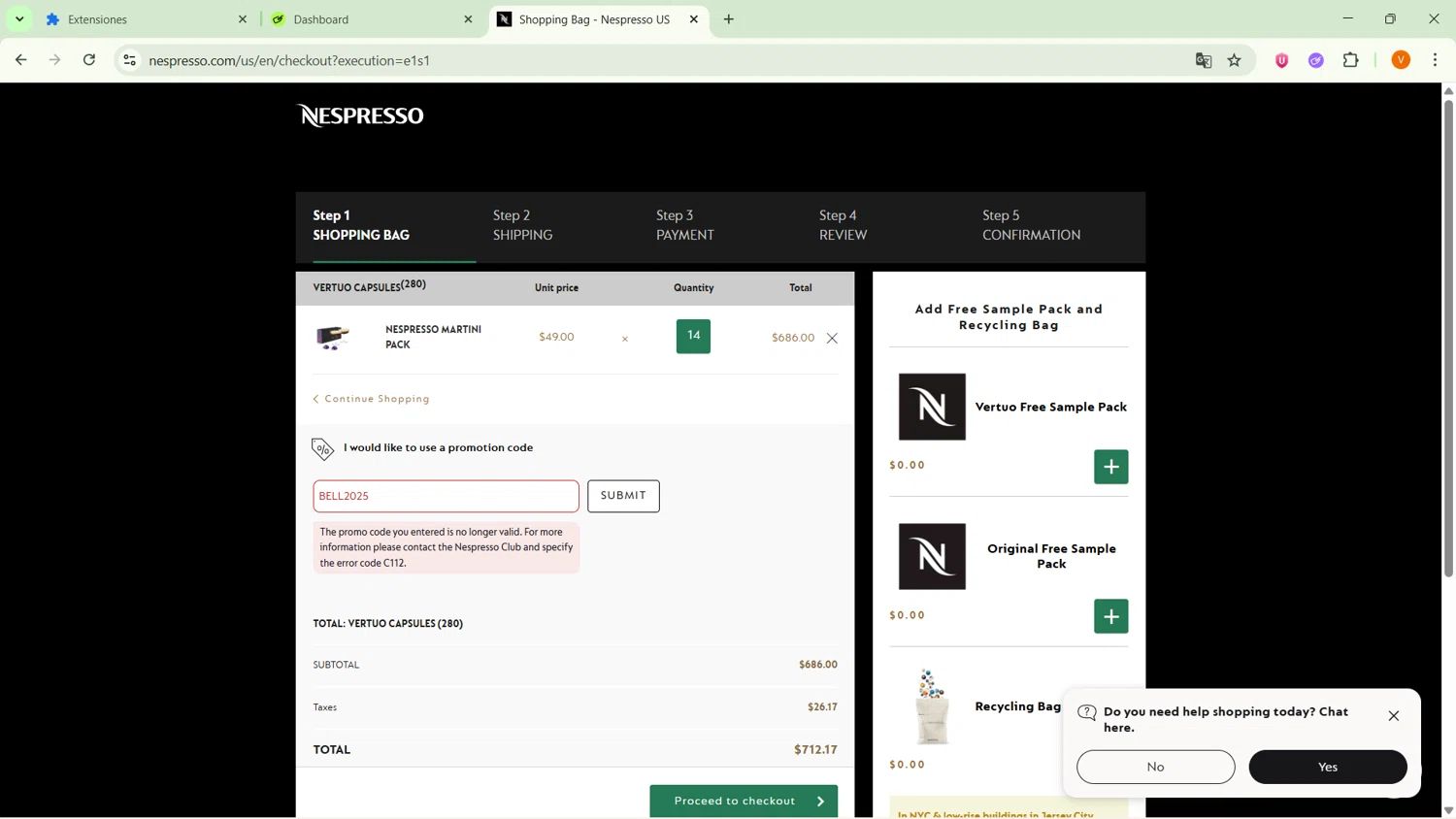Image resolution: width=1456 pixels, height=819 pixels.
Task: Click the chat question bubble icon
Action: click(1087, 713)
